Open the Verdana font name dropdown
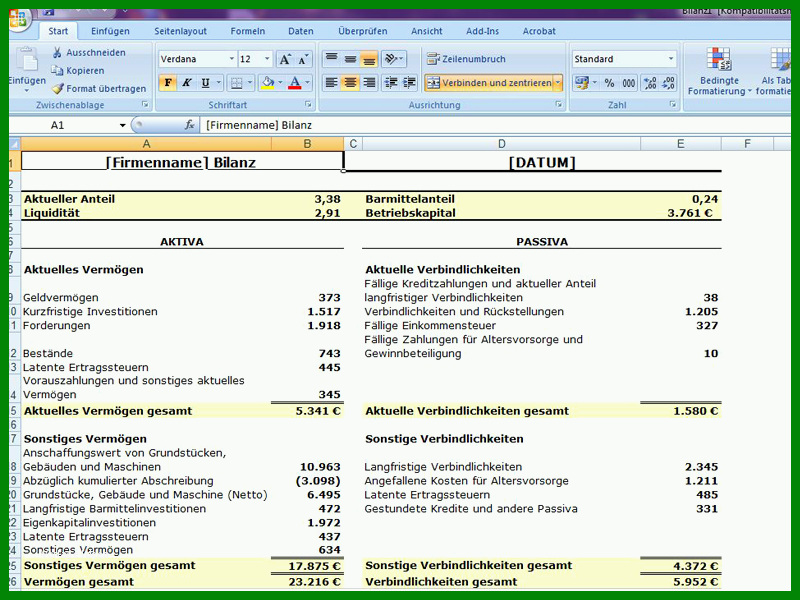This screenshot has height=600, width=800. click(x=231, y=59)
